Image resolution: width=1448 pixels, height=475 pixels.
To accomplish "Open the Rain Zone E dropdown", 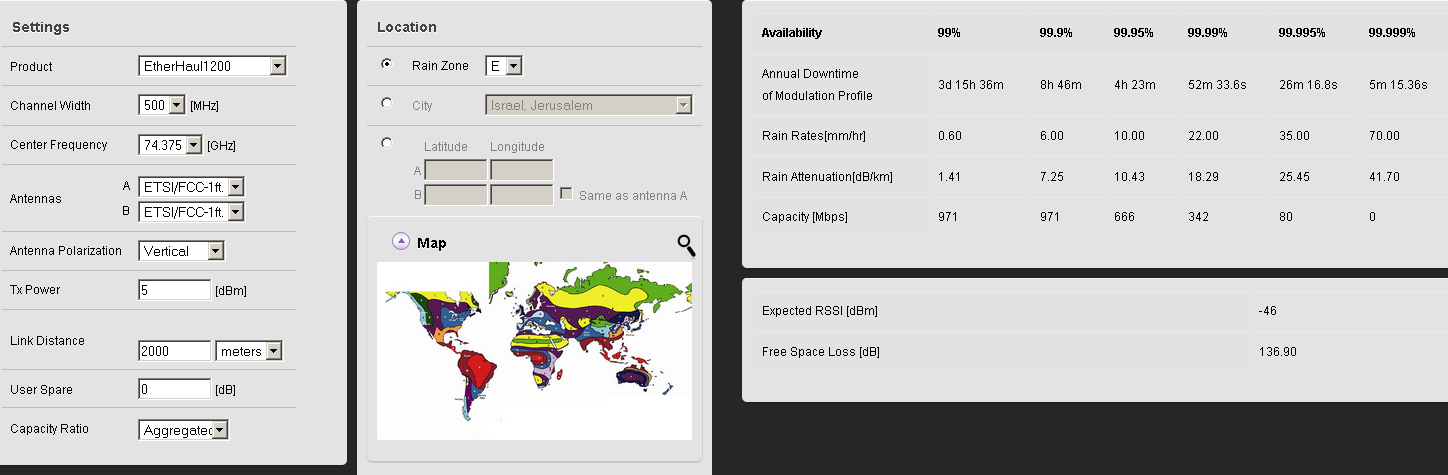I will coord(504,66).
